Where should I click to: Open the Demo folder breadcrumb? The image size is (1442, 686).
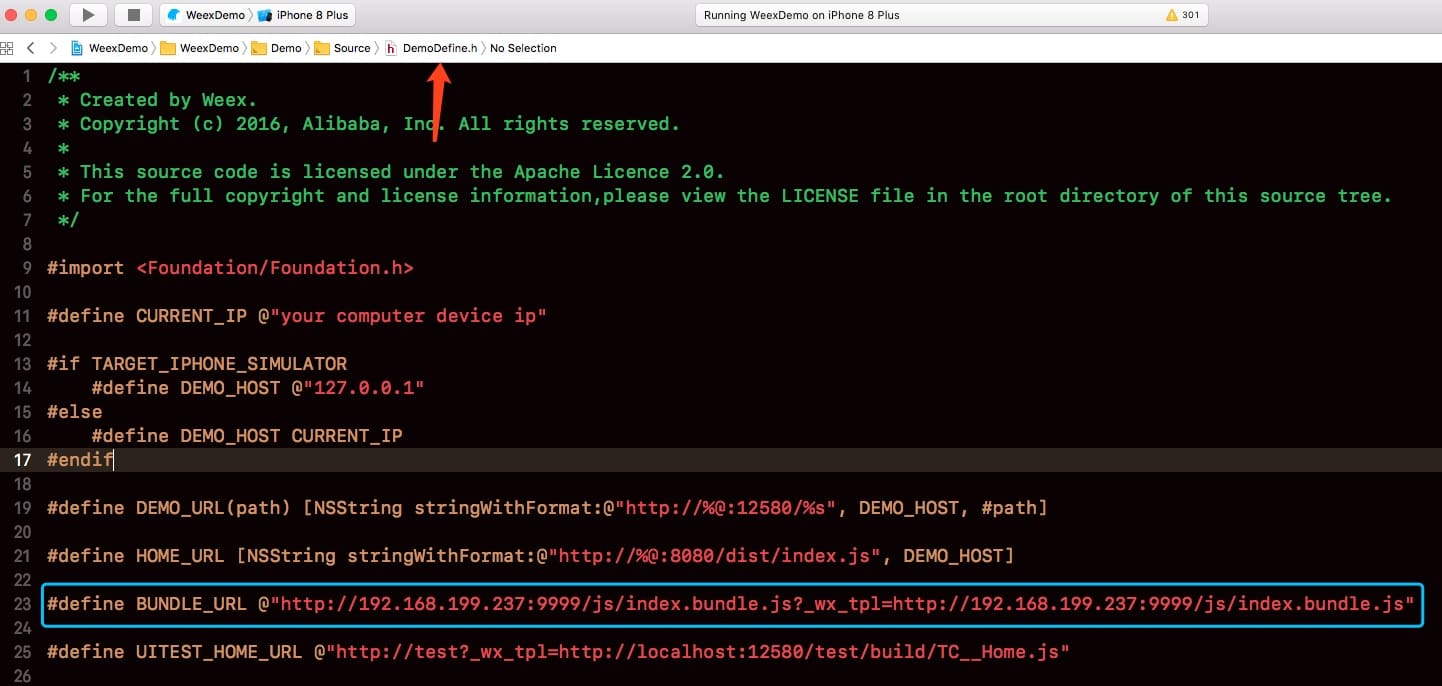[x=285, y=48]
